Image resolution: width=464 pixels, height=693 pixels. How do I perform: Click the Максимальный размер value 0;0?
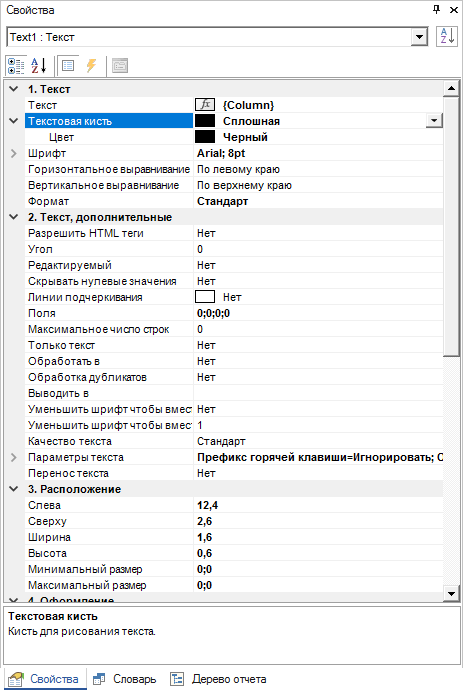coord(204,585)
